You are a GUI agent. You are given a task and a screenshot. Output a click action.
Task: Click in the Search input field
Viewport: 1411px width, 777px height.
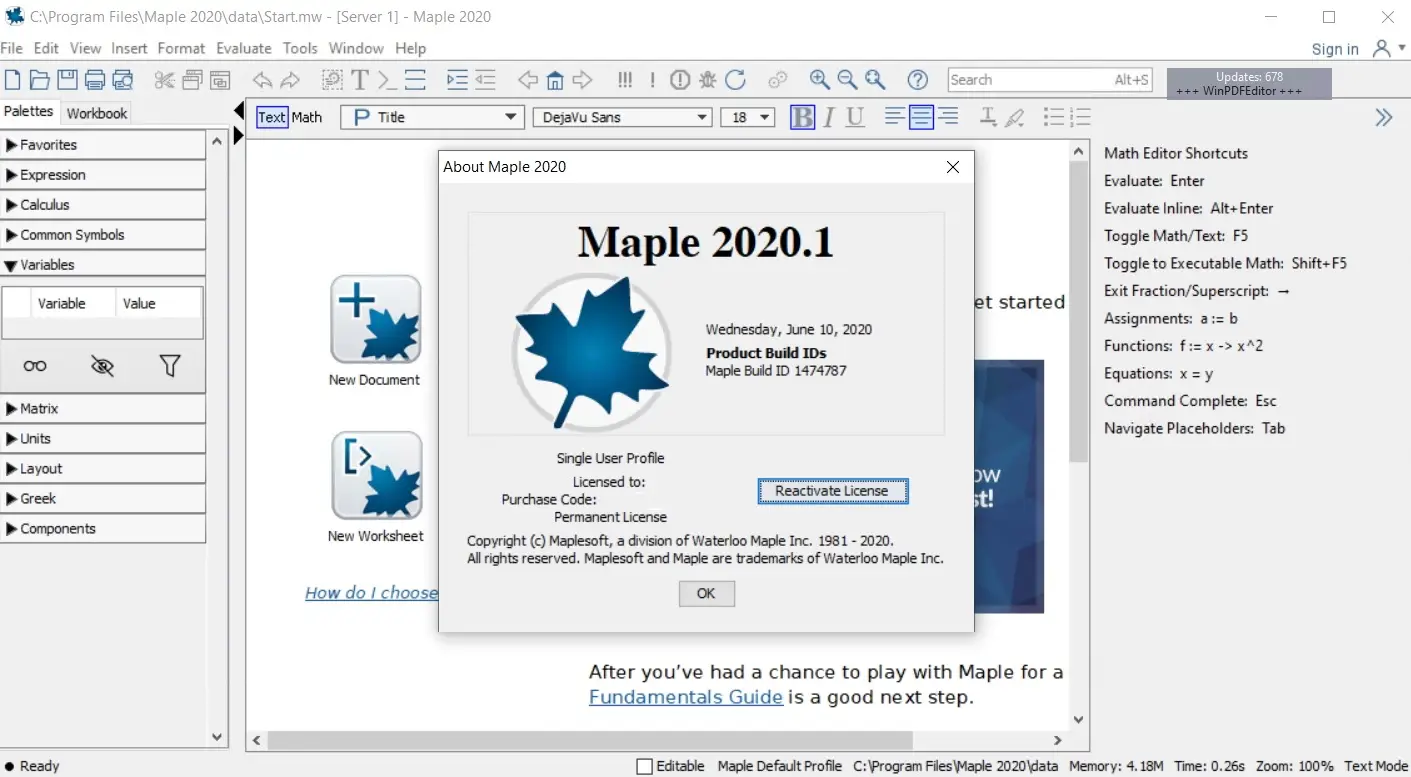pos(1049,80)
